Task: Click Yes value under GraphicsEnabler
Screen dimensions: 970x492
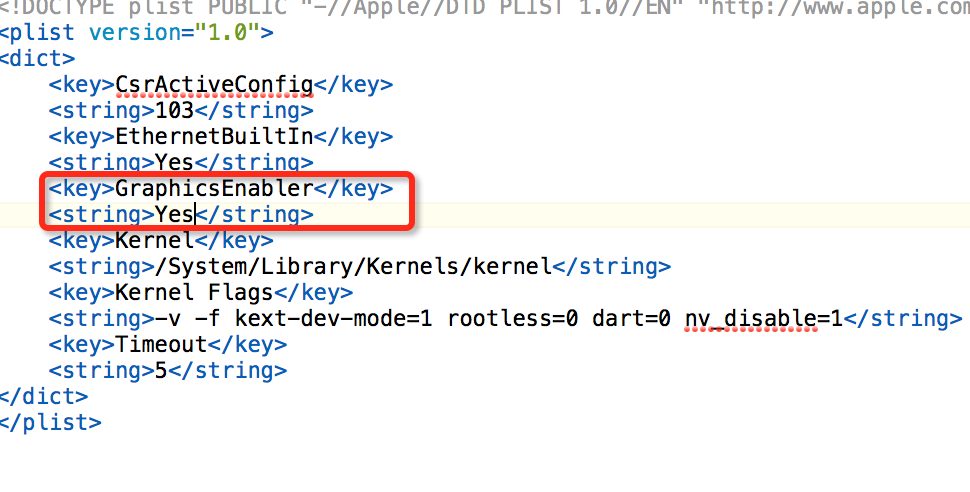Action: [174, 214]
